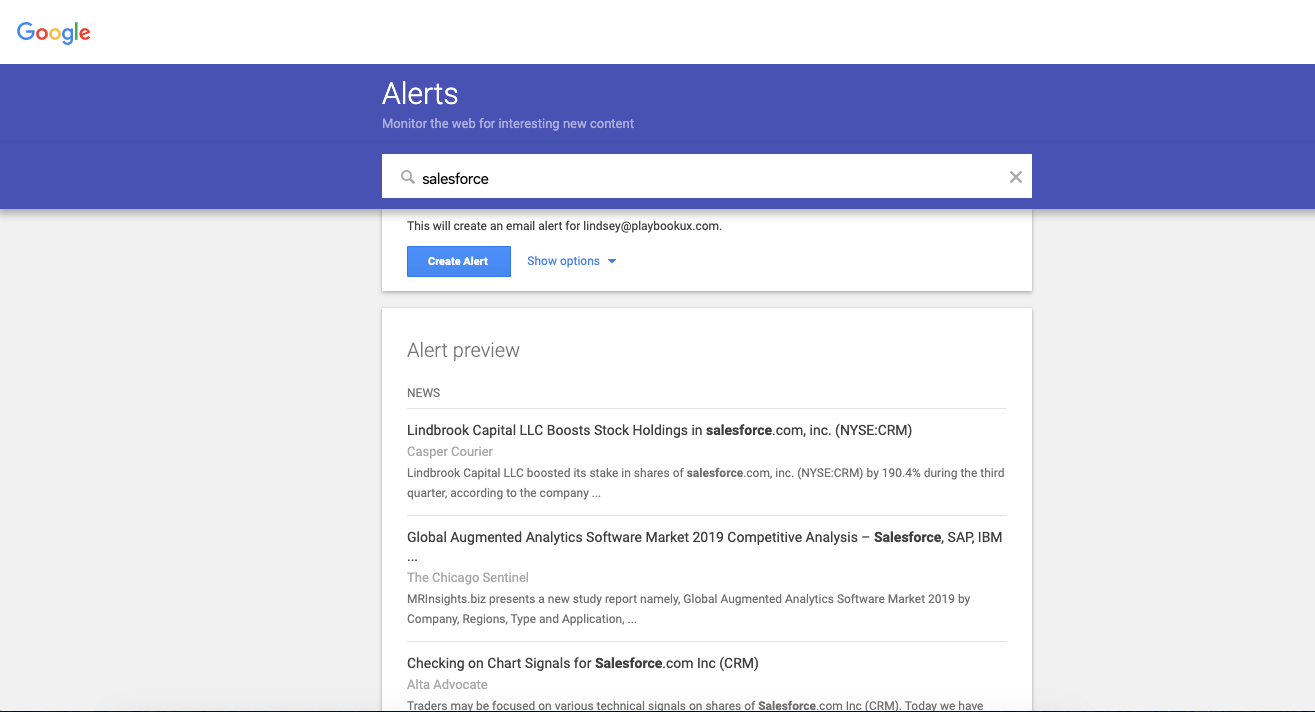
Task: Open the Checking on Chart Signals article
Action: 583,663
